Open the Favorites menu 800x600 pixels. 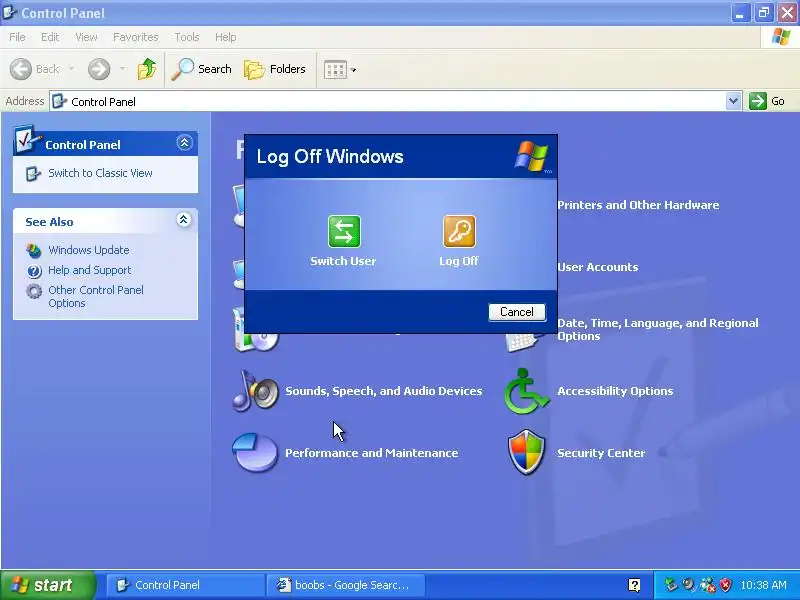[x=136, y=37]
